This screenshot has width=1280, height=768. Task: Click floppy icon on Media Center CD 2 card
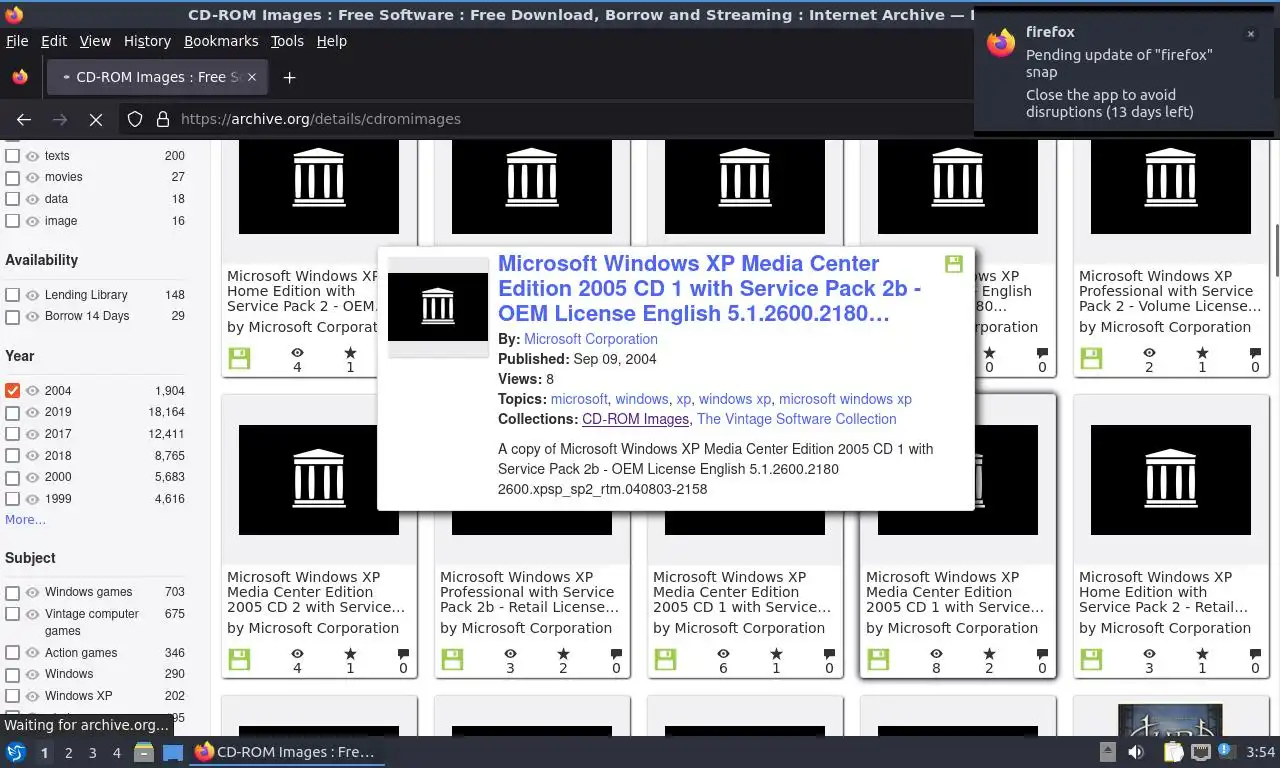tap(239, 659)
